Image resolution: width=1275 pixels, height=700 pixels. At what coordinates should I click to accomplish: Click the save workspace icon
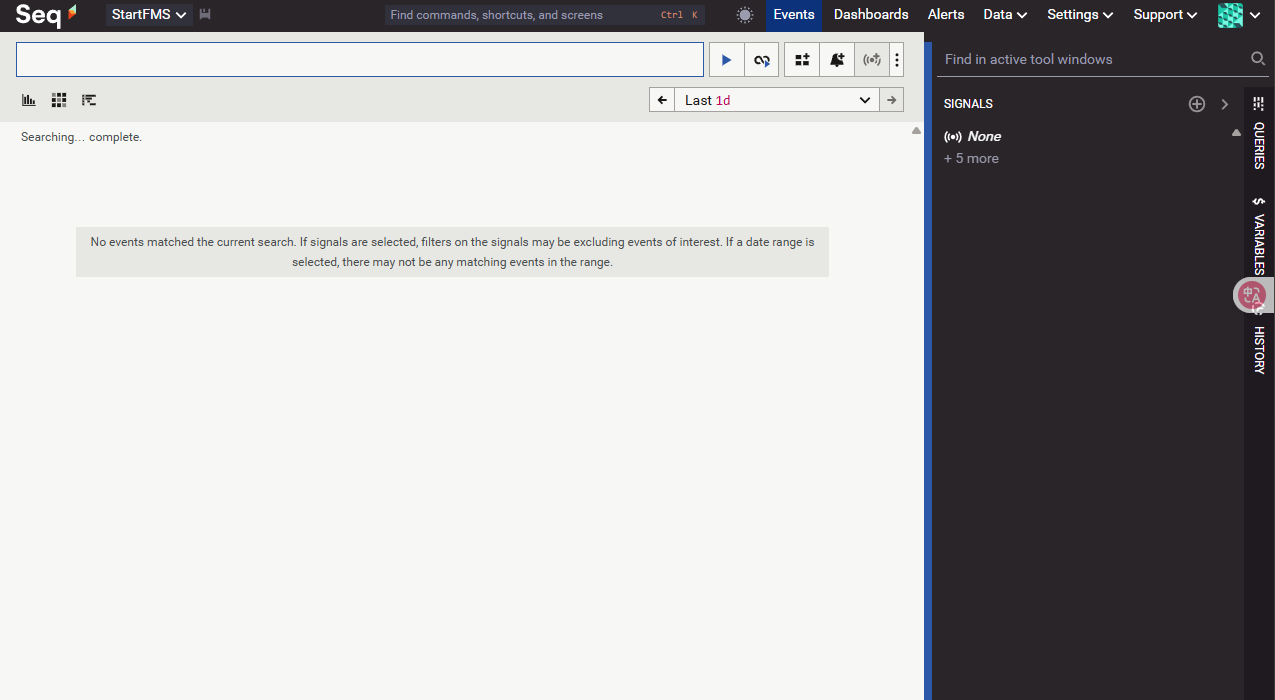pos(205,15)
